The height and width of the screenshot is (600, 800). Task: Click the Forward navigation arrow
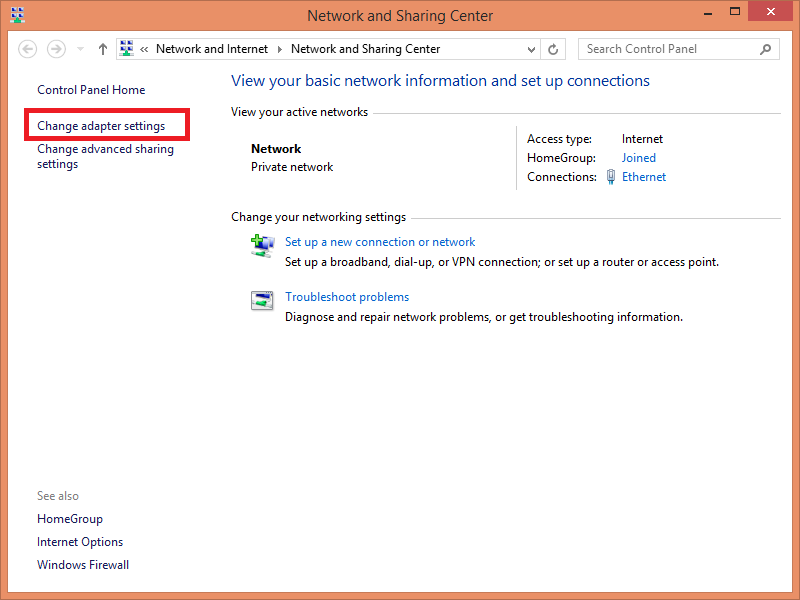coord(56,49)
